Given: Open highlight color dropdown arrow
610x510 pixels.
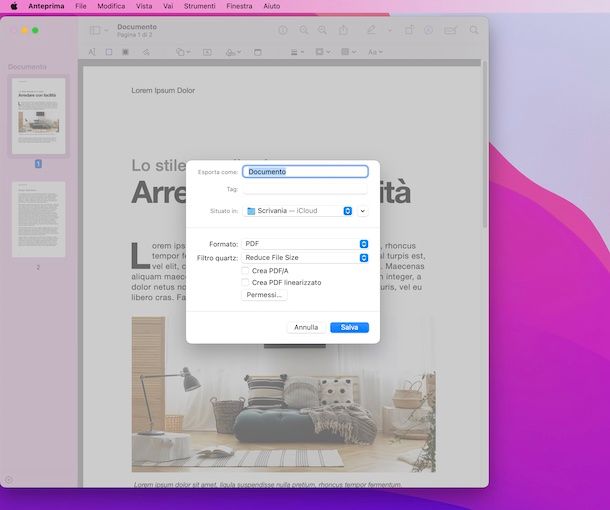Looking at the screenshot, I should coord(389,30).
